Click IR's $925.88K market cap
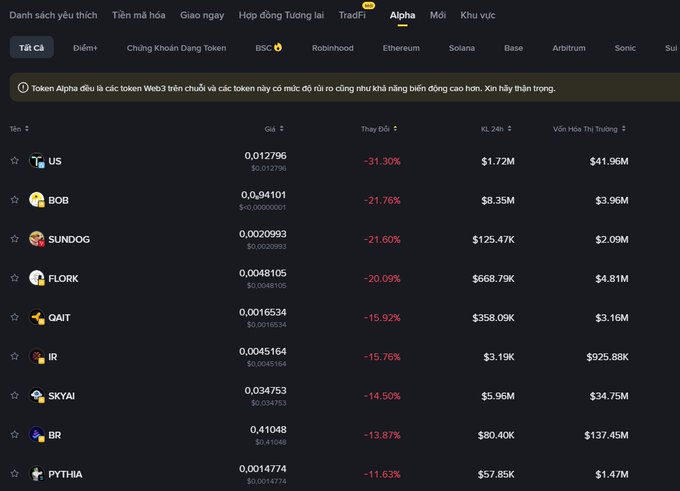This screenshot has width=680, height=491. click(x=607, y=357)
